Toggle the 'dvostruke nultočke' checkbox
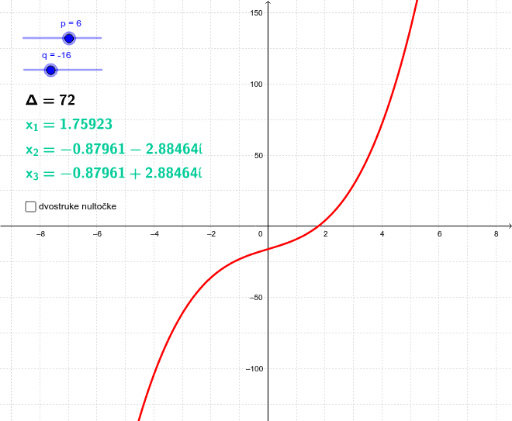The height and width of the screenshot is (421, 512). pyautogui.click(x=30, y=207)
